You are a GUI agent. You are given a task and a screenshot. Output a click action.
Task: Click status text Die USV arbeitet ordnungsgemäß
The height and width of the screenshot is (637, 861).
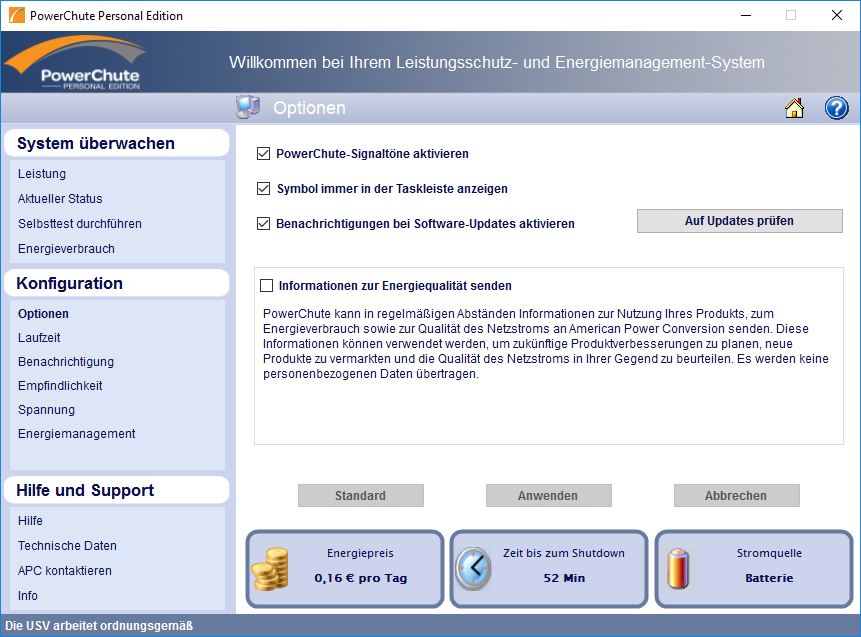(x=99, y=626)
